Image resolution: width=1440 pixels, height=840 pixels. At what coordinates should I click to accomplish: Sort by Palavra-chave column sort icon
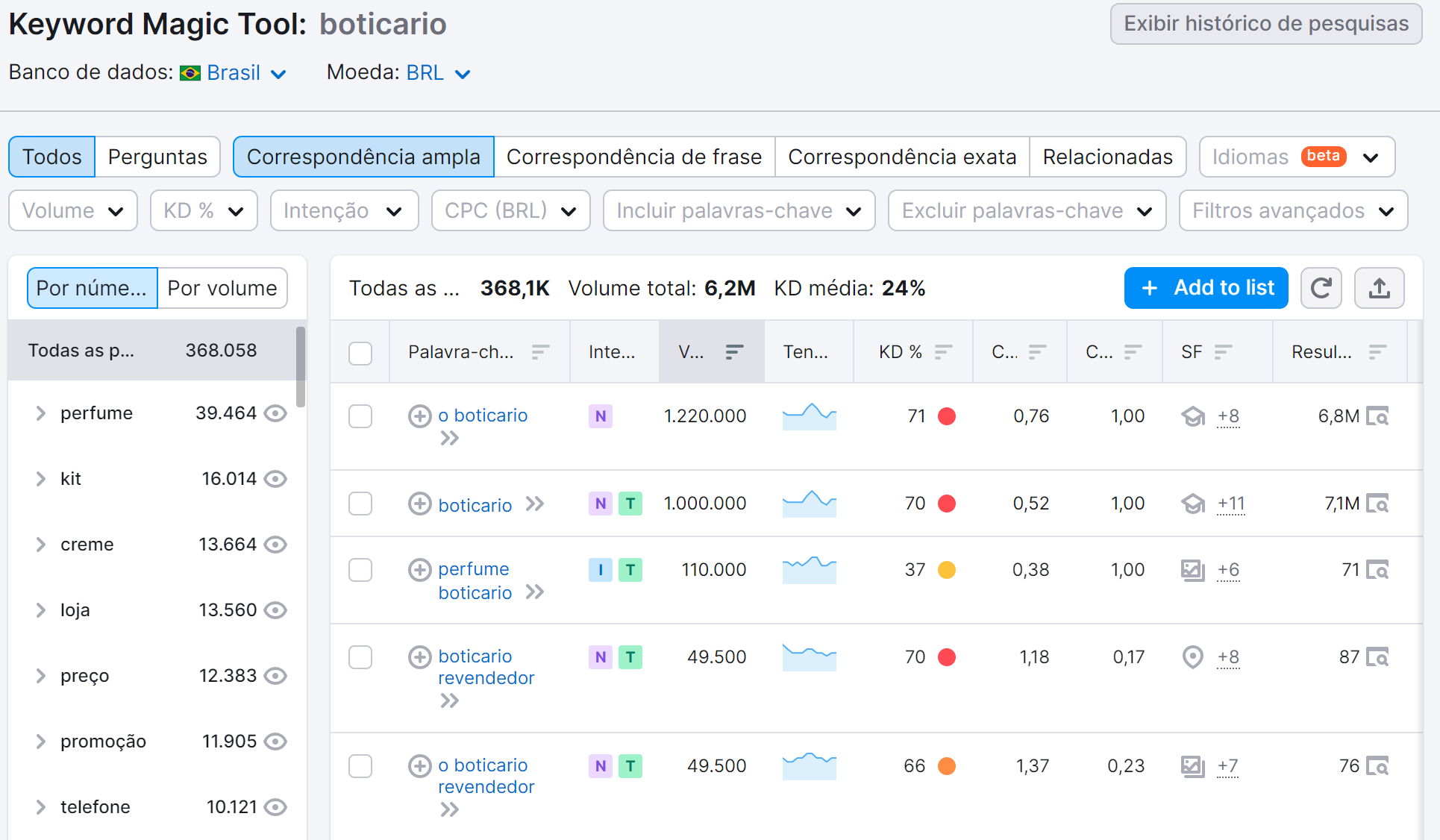click(x=541, y=352)
